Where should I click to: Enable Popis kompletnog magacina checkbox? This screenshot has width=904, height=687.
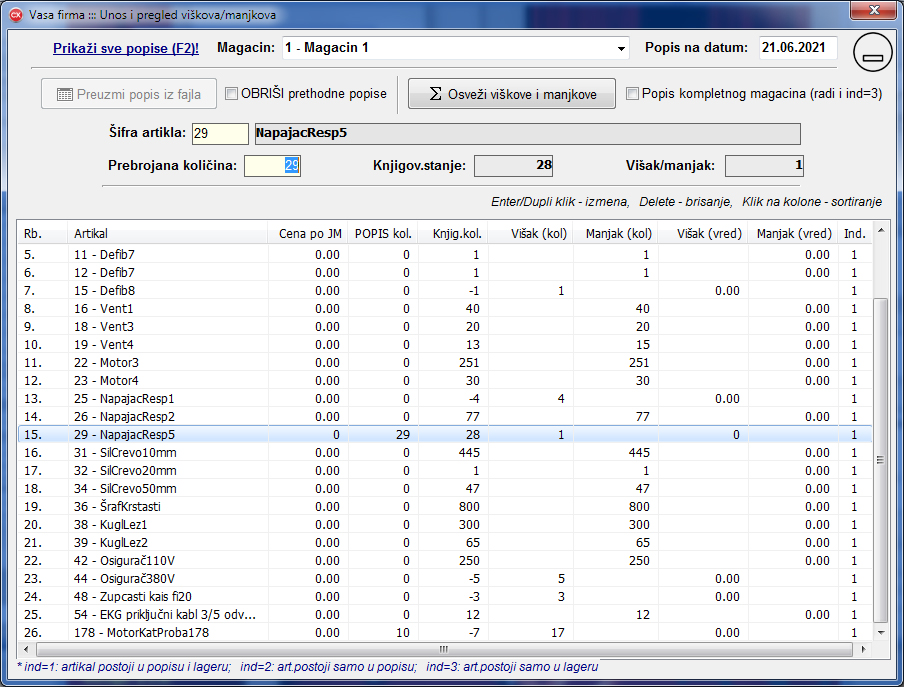[632, 93]
